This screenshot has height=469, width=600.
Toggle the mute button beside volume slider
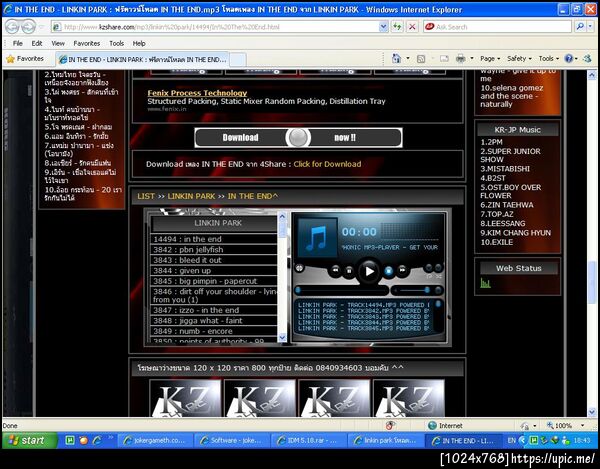[x=439, y=291]
